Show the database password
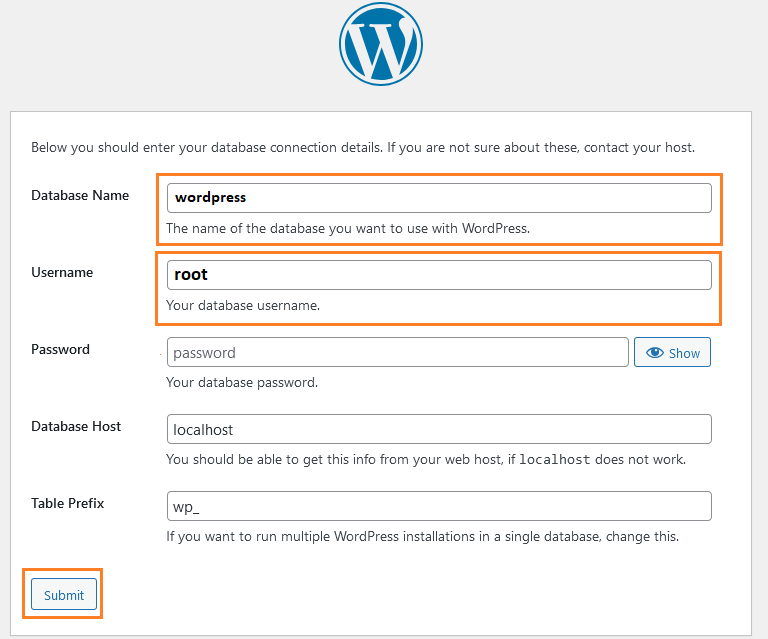Viewport: 768px width, 639px height. pyautogui.click(x=672, y=352)
